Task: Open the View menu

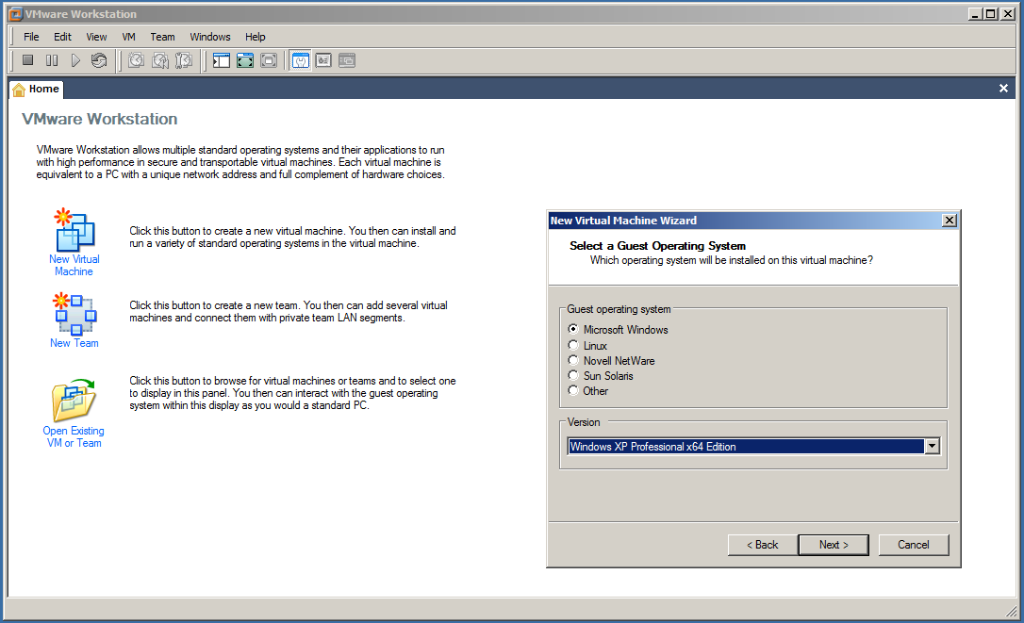Action: [x=97, y=37]
